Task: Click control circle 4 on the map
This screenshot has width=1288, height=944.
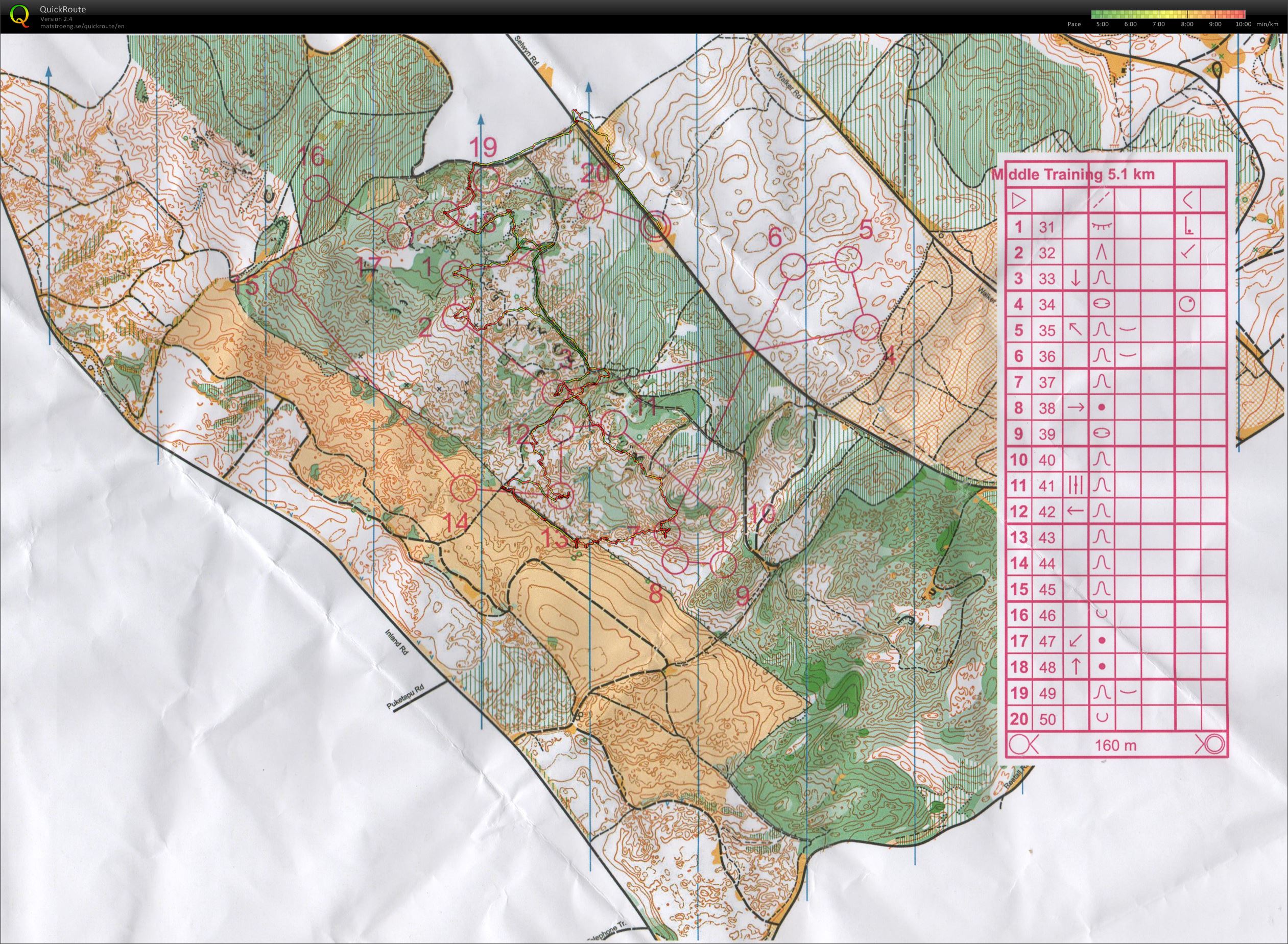Action: click(866, 328)
